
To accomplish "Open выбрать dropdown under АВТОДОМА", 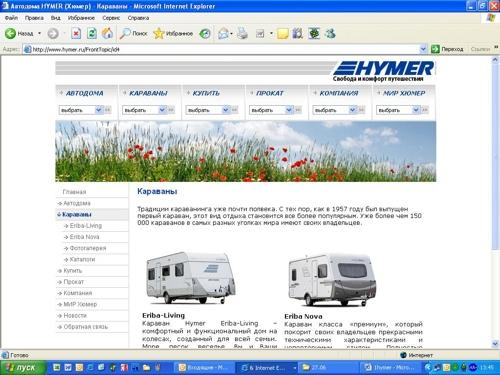I will pos(81,110).
